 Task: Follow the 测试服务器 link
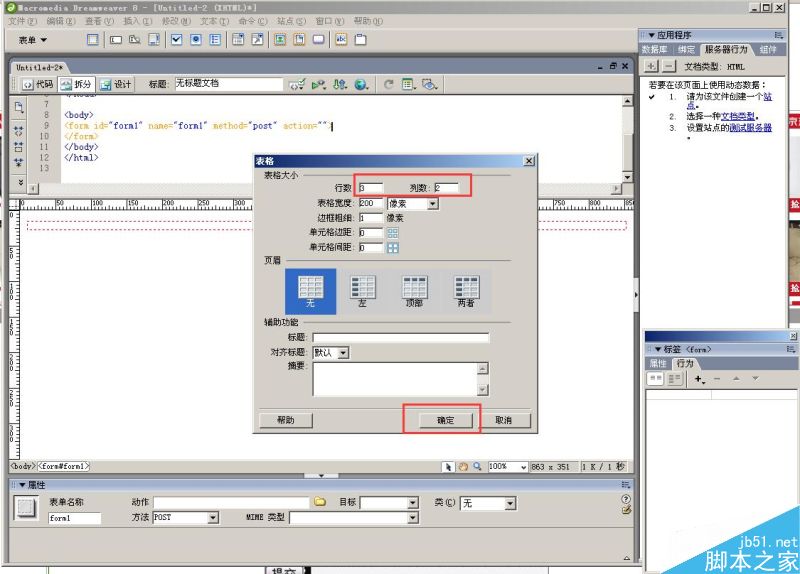[x=751, y=128]
